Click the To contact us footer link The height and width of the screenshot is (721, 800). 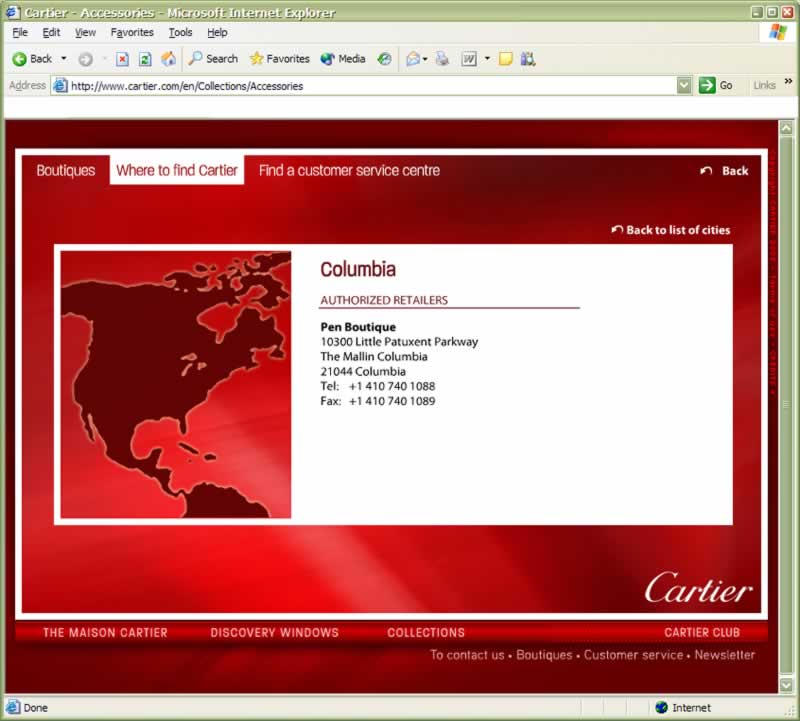(x=467, y=655)
